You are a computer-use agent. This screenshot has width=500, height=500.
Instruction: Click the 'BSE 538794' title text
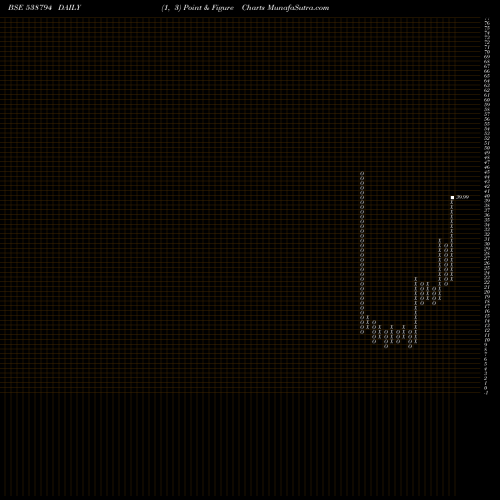coord(30,8)
